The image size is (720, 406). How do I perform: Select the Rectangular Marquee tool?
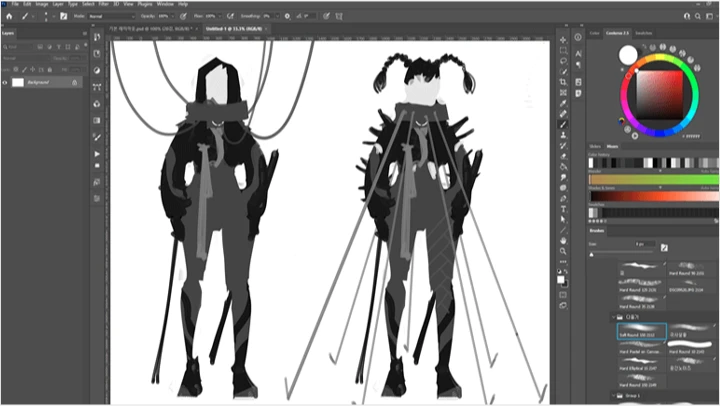pos(563,51)
